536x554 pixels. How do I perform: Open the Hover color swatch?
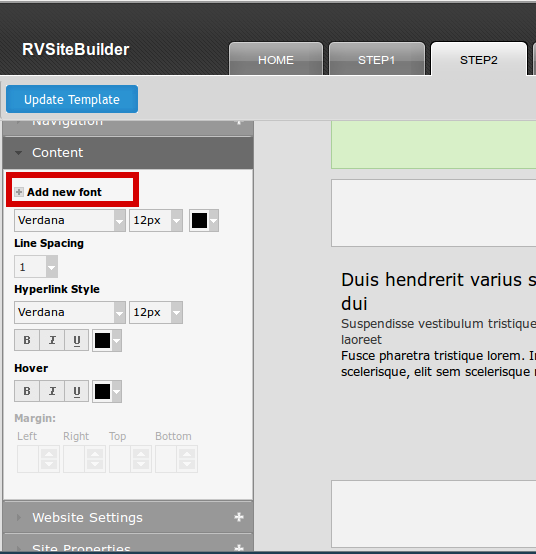(x=107, y=391)
